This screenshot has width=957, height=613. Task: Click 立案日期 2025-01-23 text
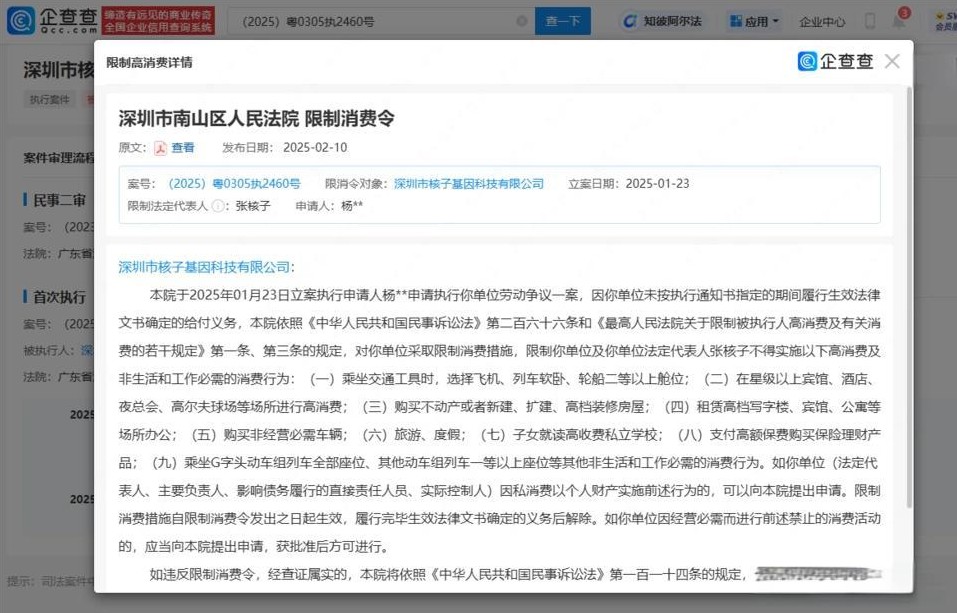tap(629, 184)
